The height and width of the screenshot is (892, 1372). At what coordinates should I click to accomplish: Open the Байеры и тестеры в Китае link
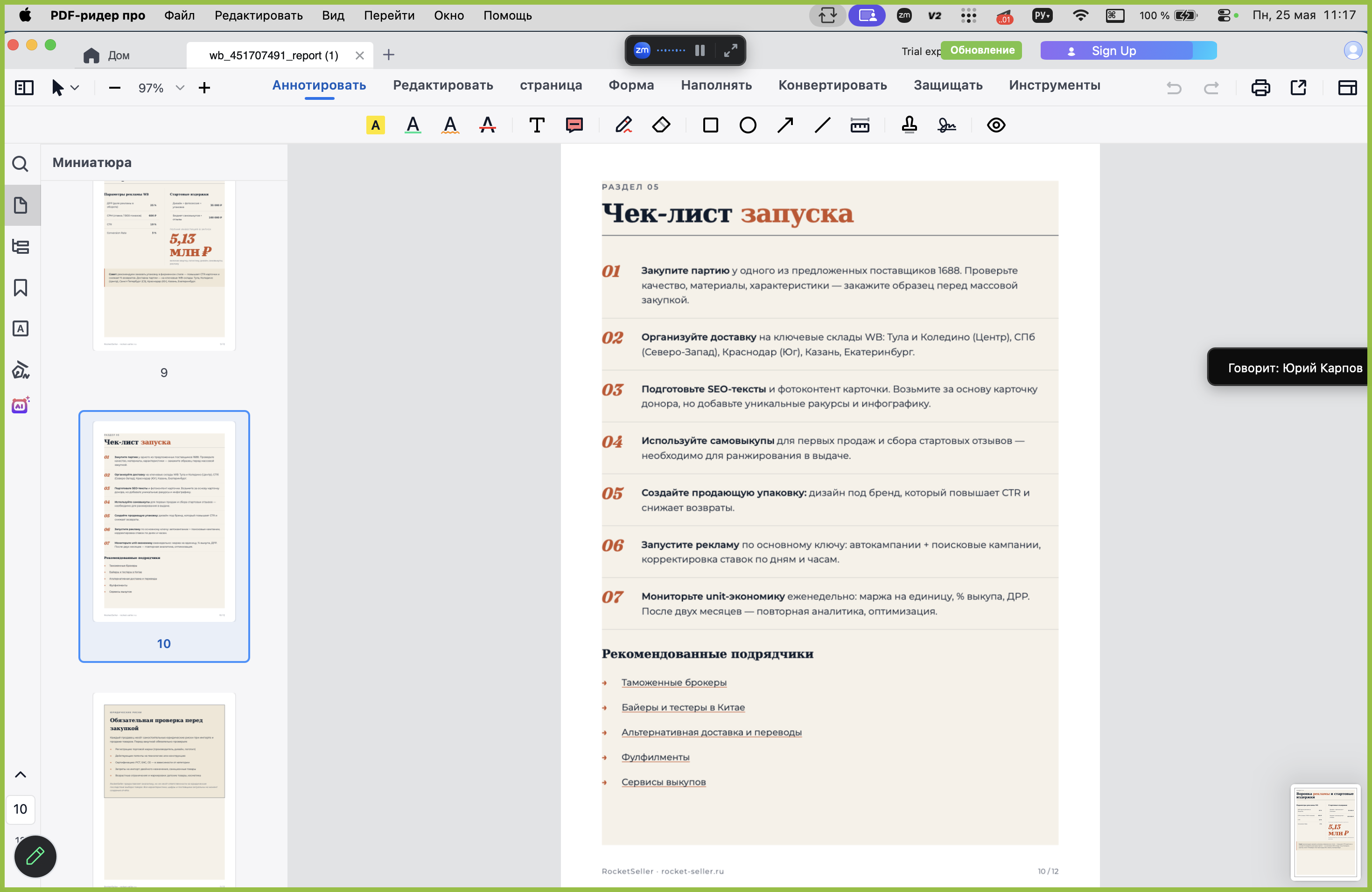(x=683, y=707)
